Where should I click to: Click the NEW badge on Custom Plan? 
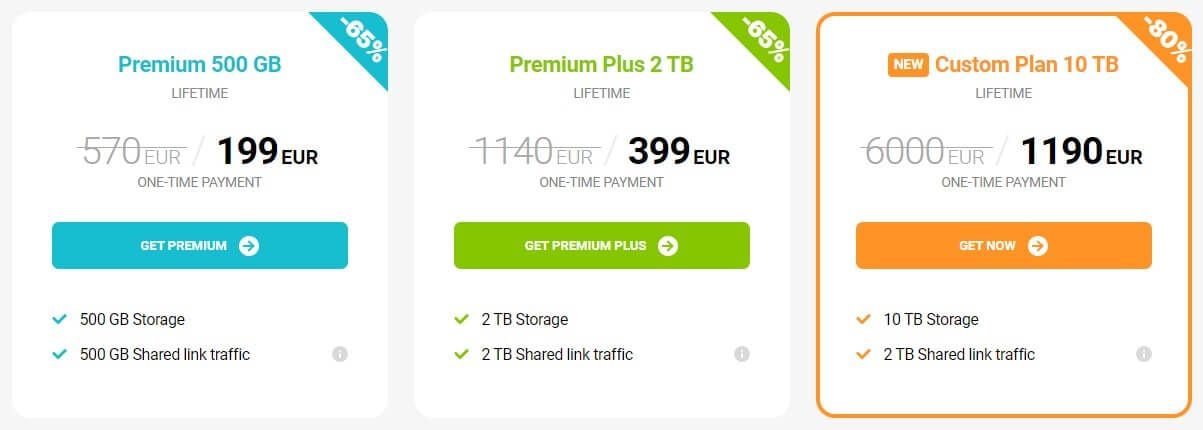pos(908,65)
